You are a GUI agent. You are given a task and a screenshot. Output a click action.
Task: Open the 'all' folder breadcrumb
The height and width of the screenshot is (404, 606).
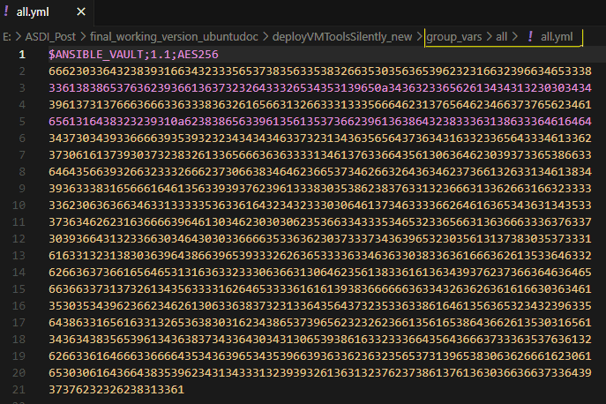pyautogui.click(x=501, y=37)
